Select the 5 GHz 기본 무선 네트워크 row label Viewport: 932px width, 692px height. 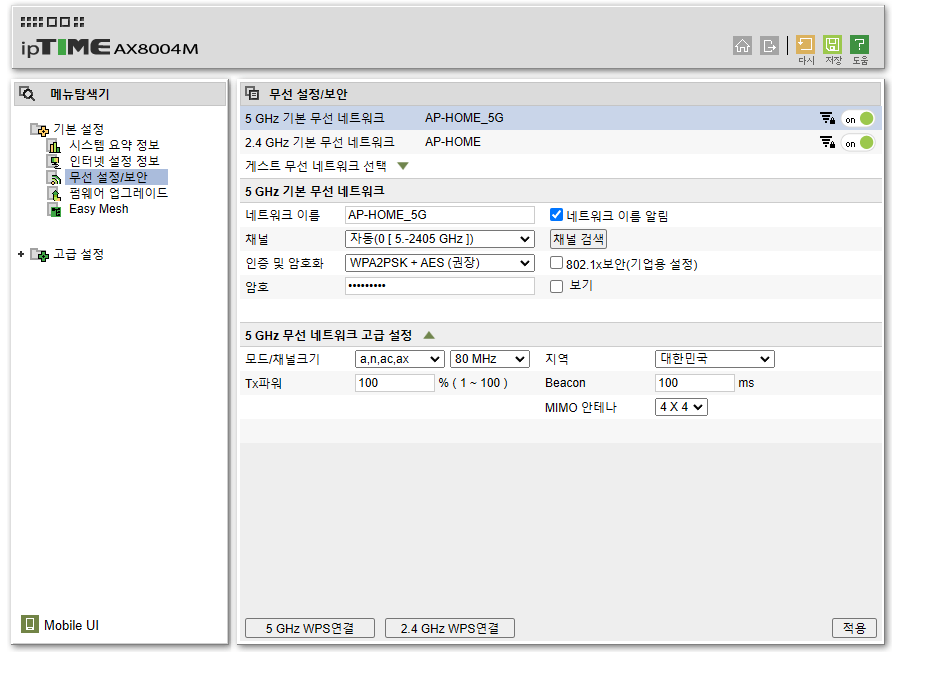pyautogui.click(x=314, y=118)
